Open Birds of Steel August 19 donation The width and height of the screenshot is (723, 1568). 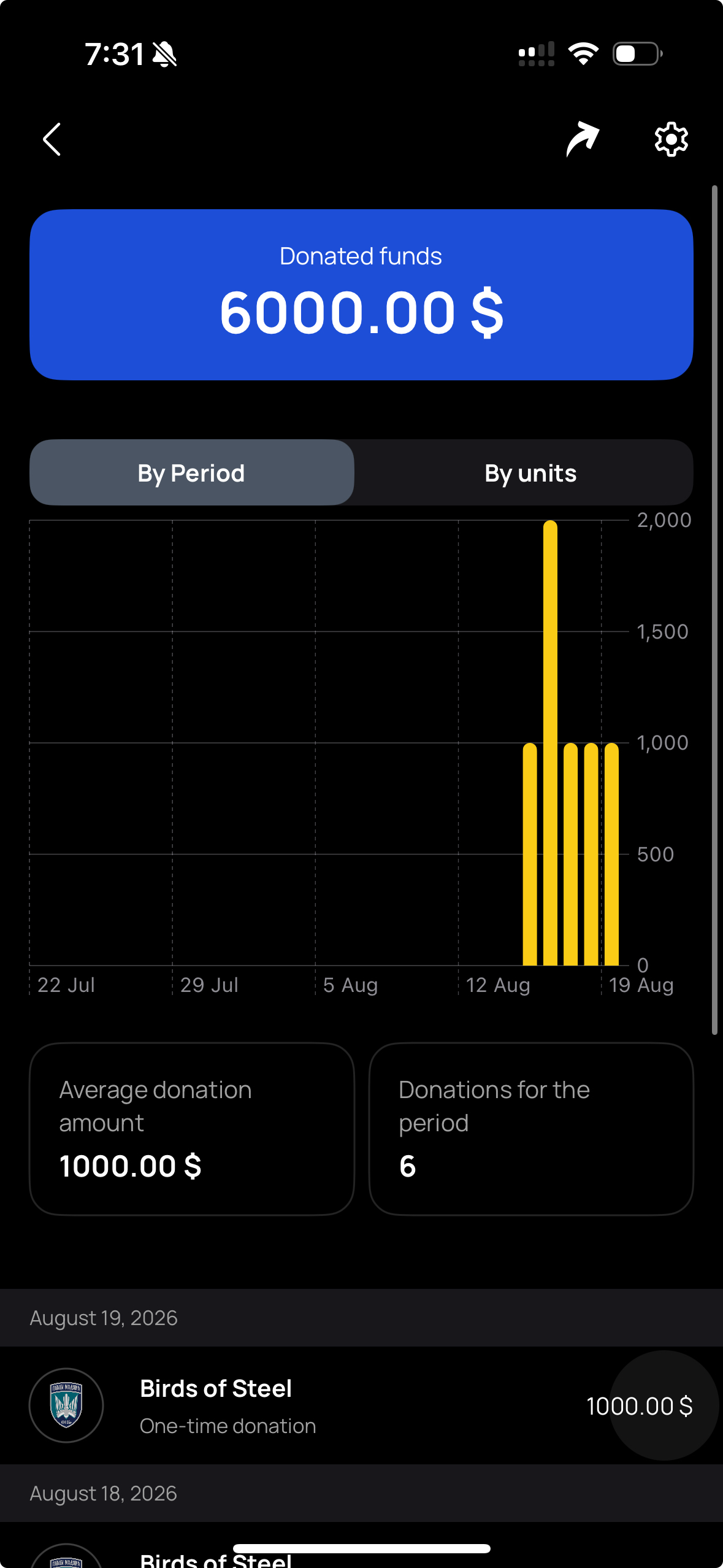tap(361, 1405)
